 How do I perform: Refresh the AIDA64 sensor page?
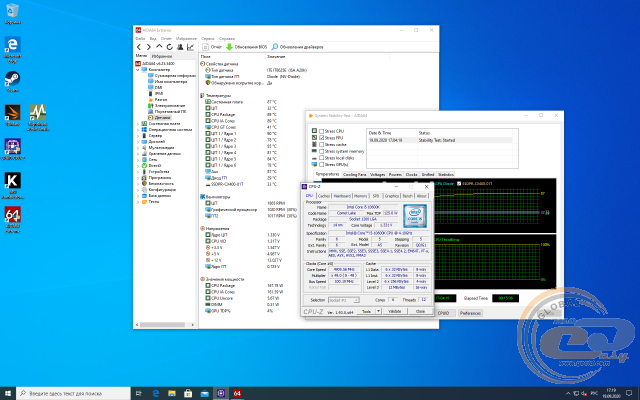[x=170, y=47]
